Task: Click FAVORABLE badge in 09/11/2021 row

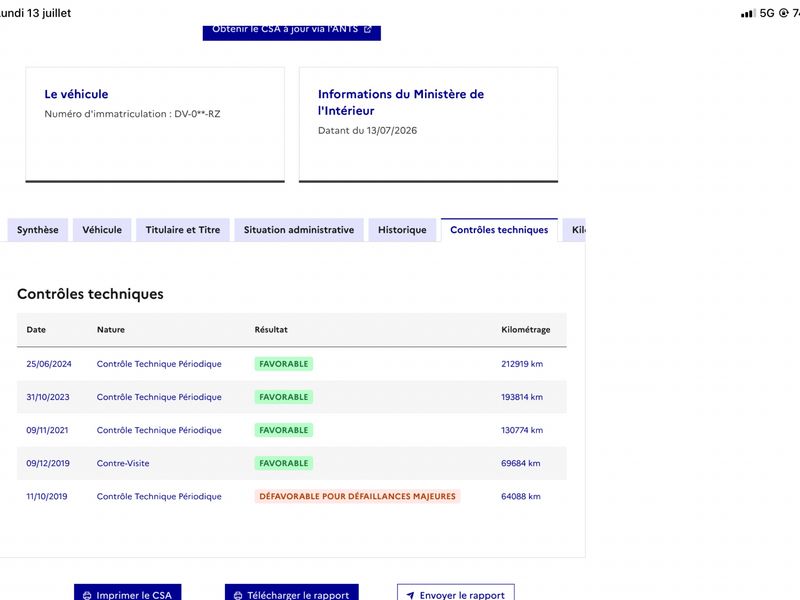Action: click(x=284, y=430)
